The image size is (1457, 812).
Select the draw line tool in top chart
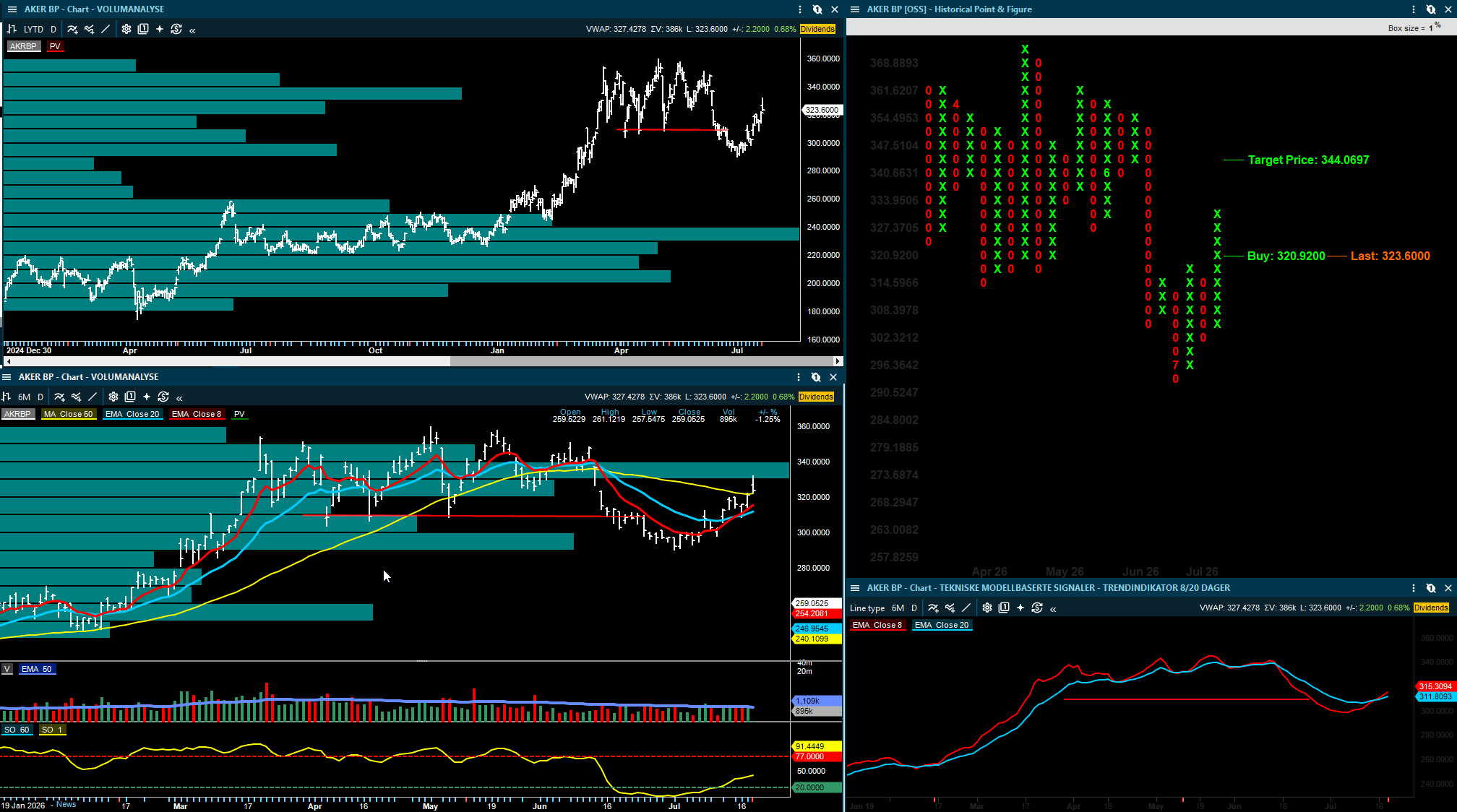click(106, 30)
